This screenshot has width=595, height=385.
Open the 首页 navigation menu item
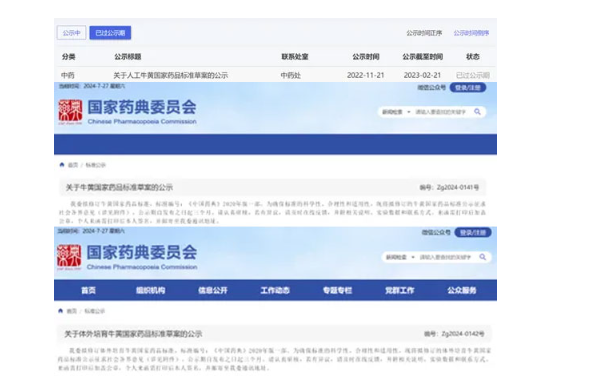click(88, 291)
